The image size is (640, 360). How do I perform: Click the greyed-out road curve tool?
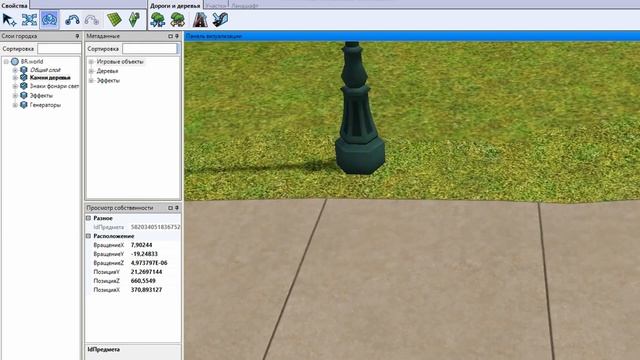92,20
